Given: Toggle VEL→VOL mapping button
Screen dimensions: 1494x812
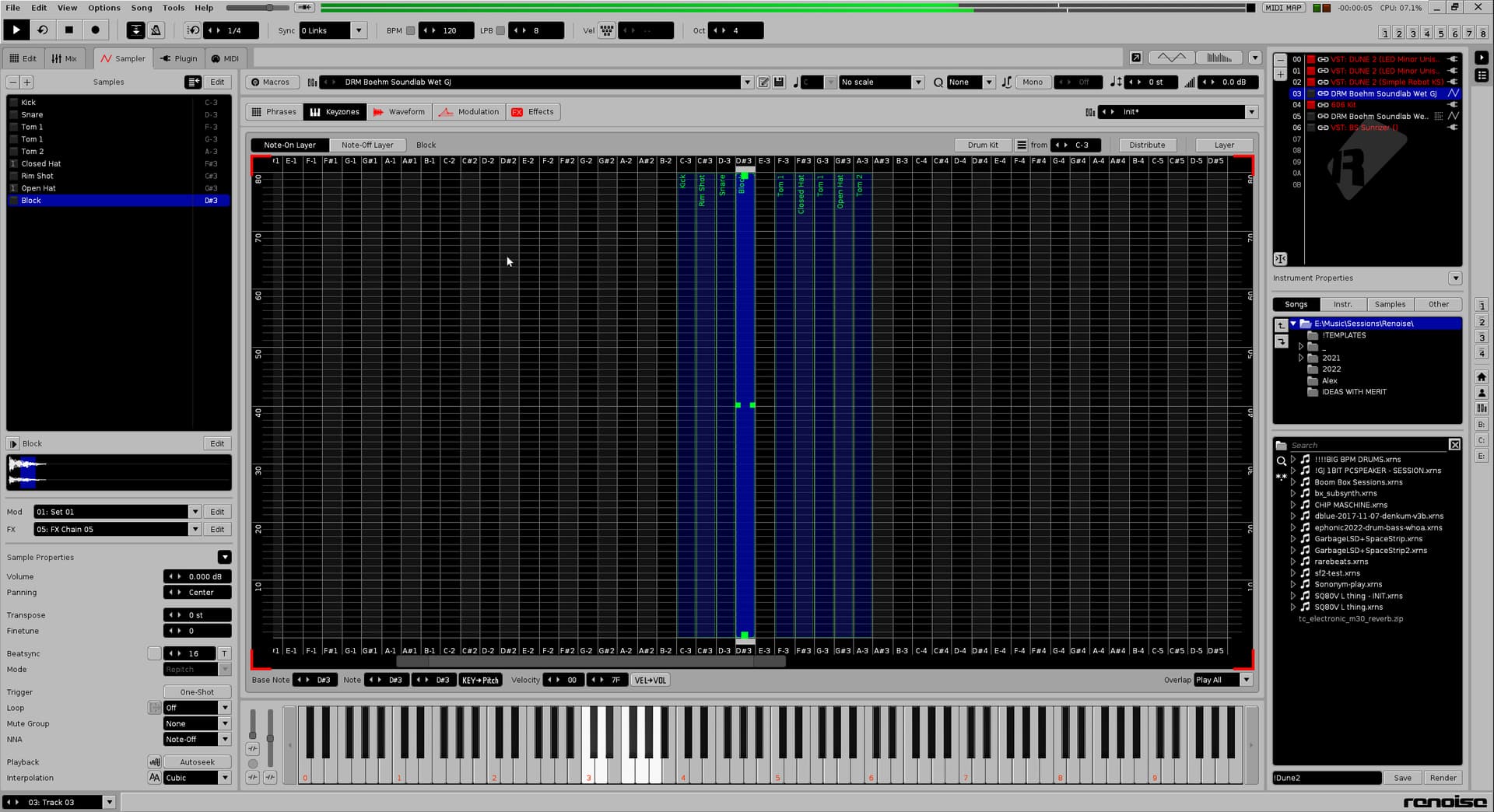Looking at the screenshot, I should 650,680.
